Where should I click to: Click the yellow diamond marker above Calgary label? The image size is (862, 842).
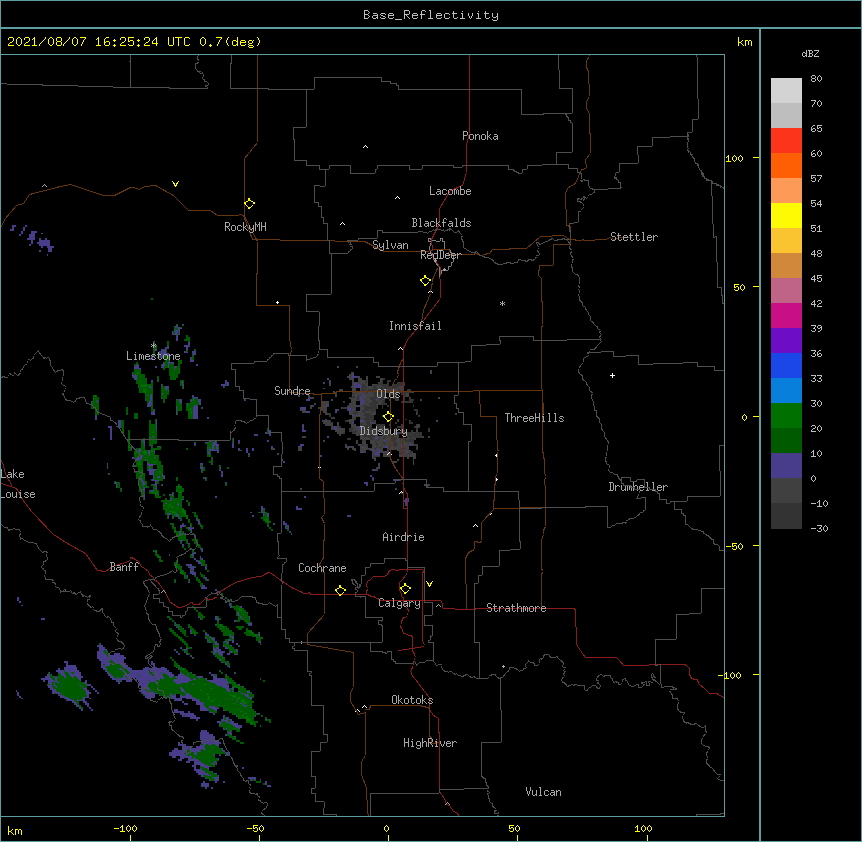pyautogui.click(x=405, y=589)
